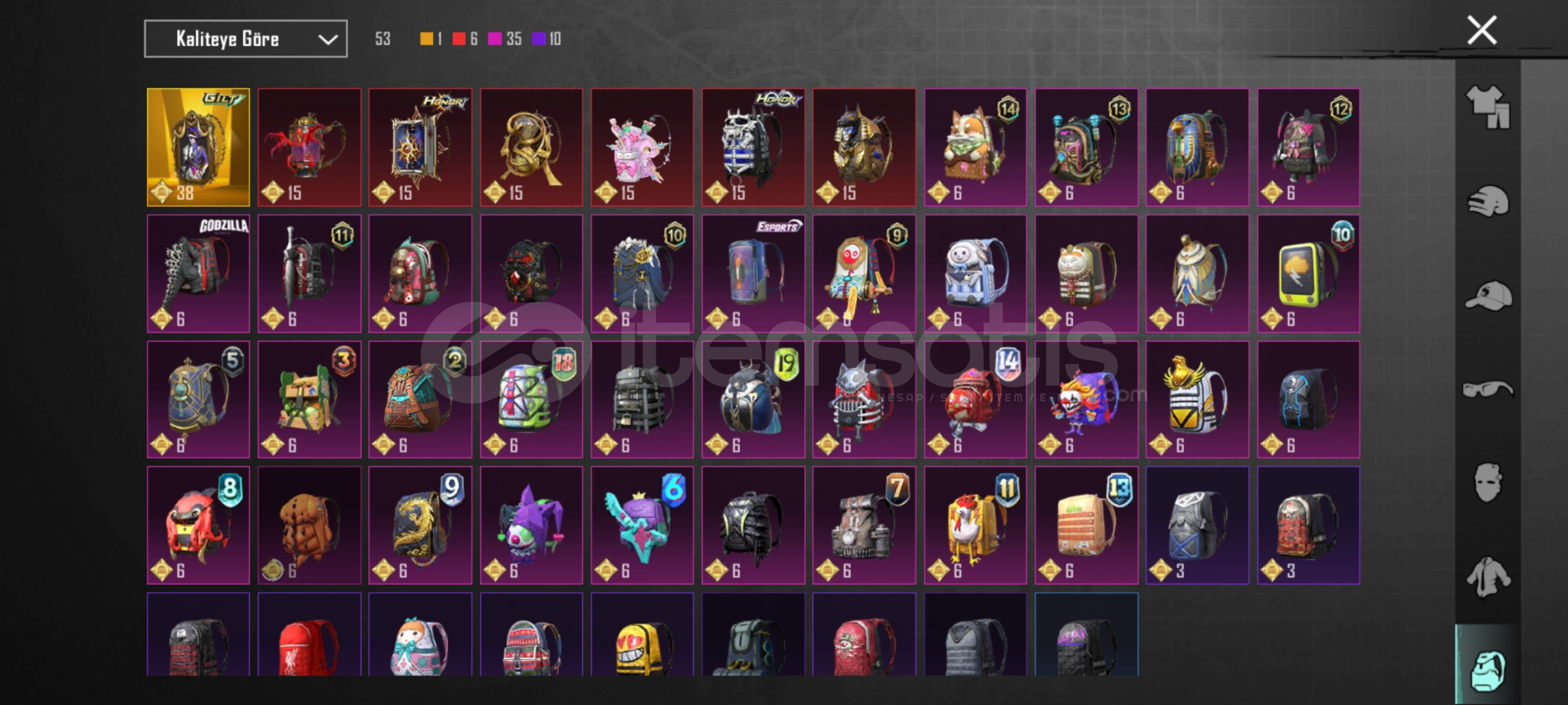
Task: Select the gold Gilt backpack skin
Action: pos(199,148)
